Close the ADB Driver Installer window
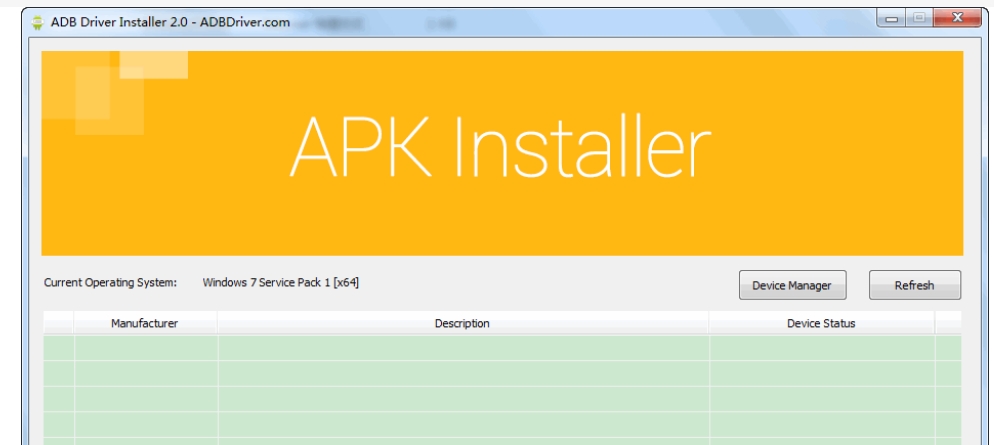Viewport: 994px width, 445px height. (x=956, y=18)
